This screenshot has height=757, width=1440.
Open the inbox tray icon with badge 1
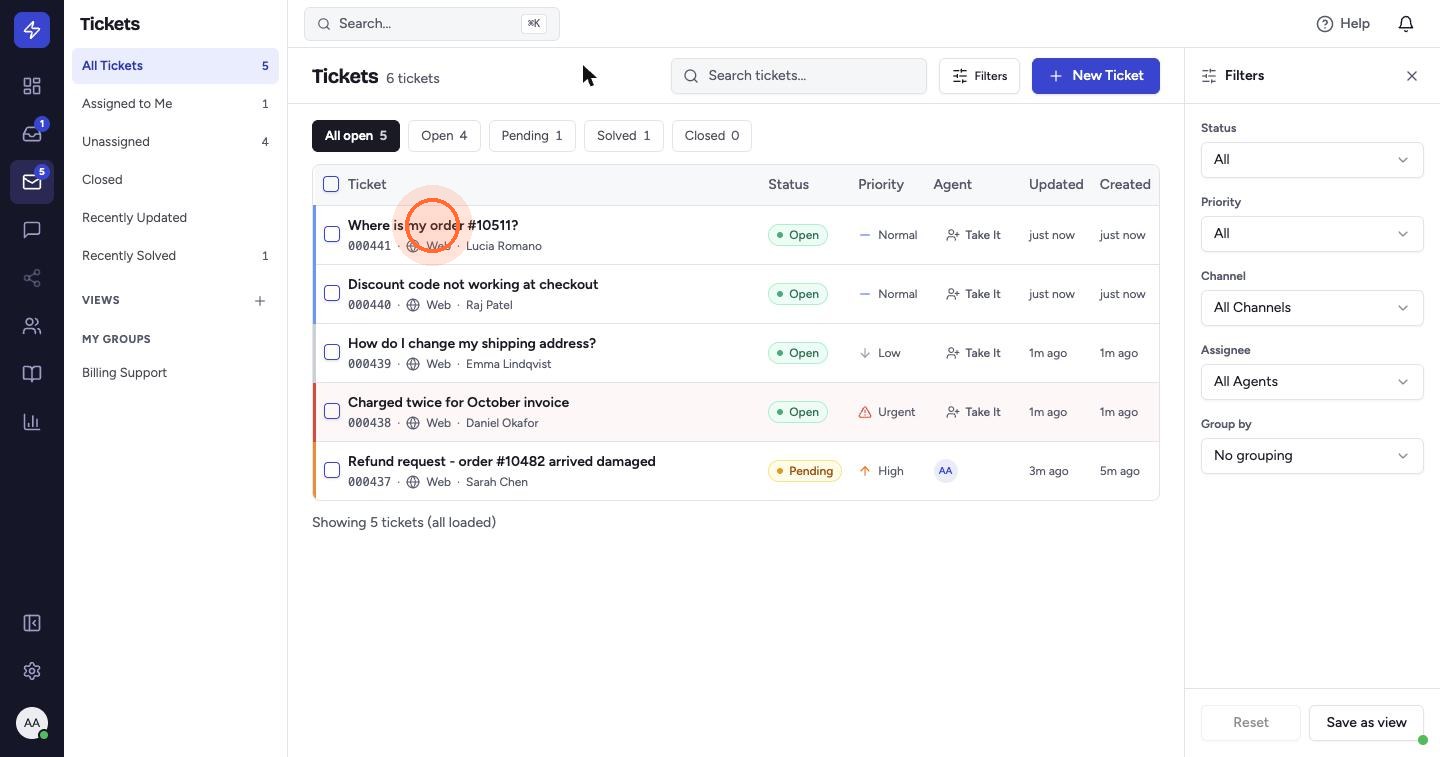point(32,134)
